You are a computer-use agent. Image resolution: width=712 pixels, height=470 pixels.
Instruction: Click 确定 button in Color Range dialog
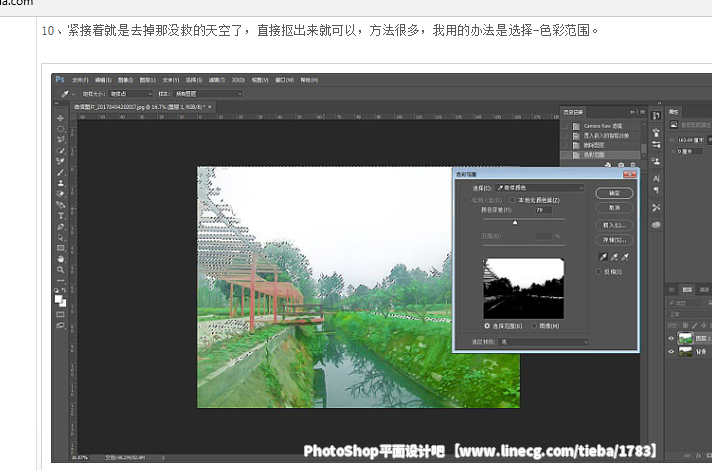coord(614,193)
